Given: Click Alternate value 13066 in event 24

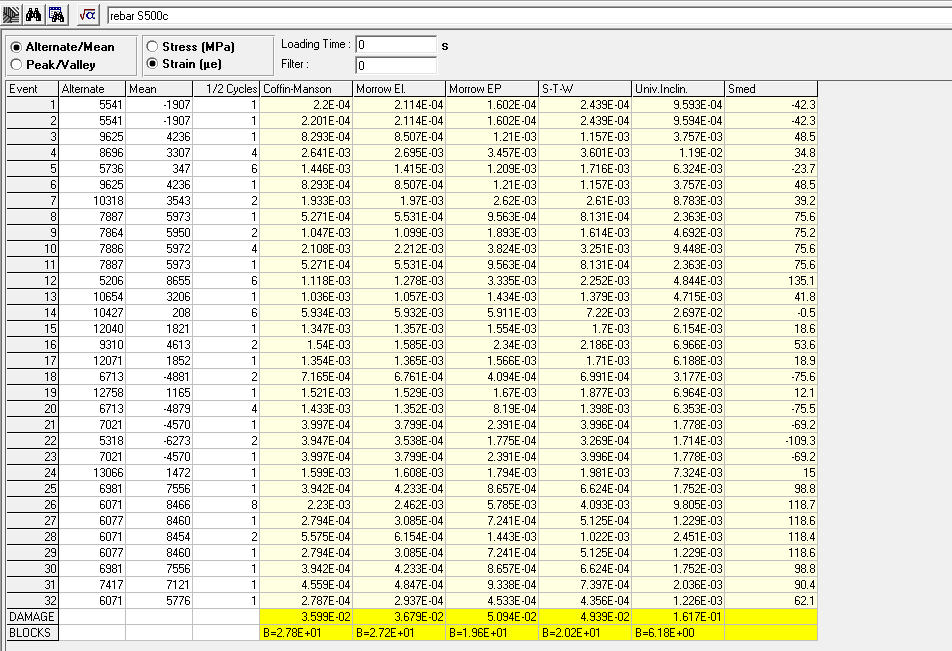Looking at the screenshot, I should (x=92, y=472).
